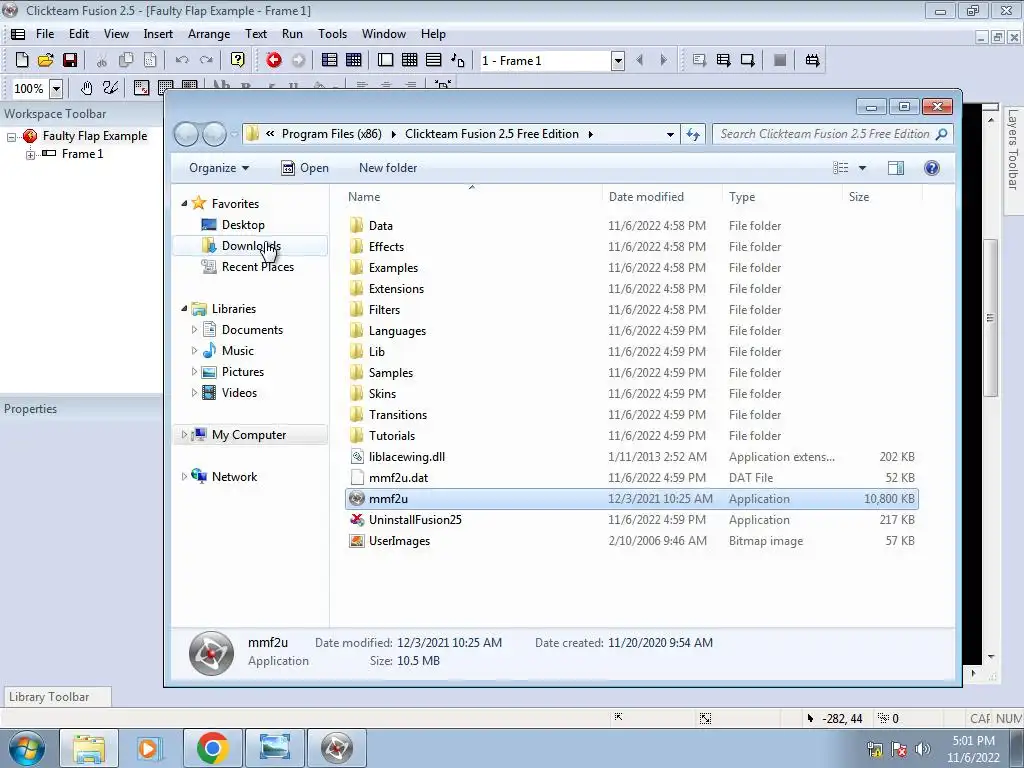Click the Windows Start orb

click(26, 748)
